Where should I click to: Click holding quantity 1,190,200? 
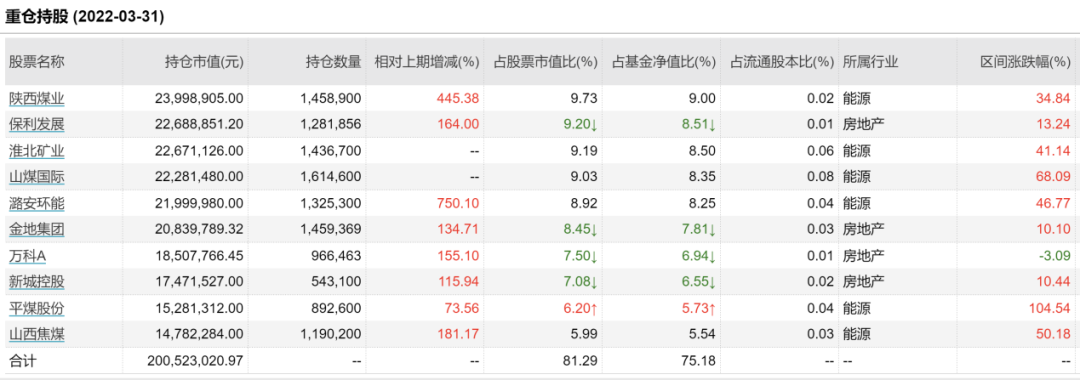click(x=331, y=334)
